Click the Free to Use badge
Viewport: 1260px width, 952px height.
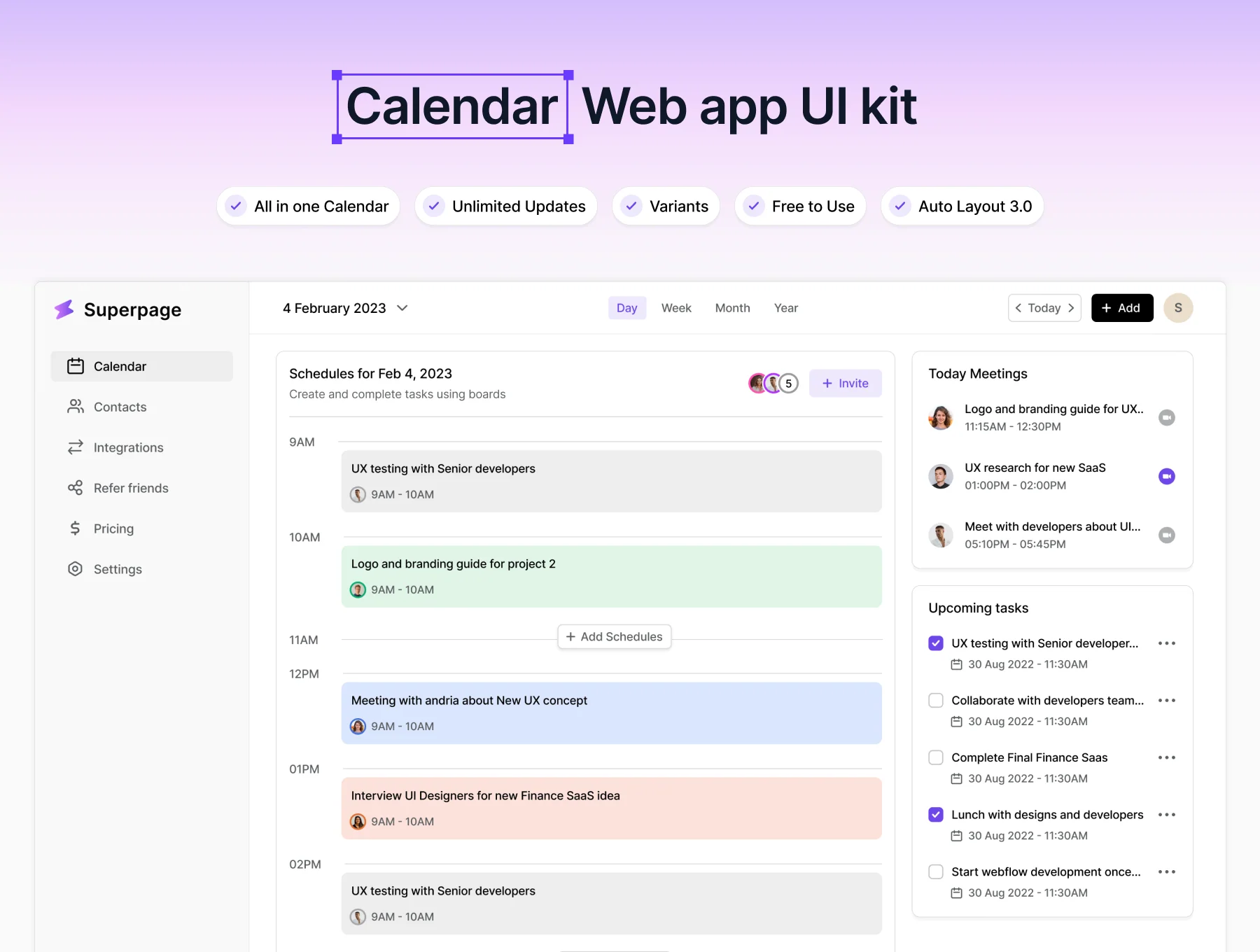800,206
